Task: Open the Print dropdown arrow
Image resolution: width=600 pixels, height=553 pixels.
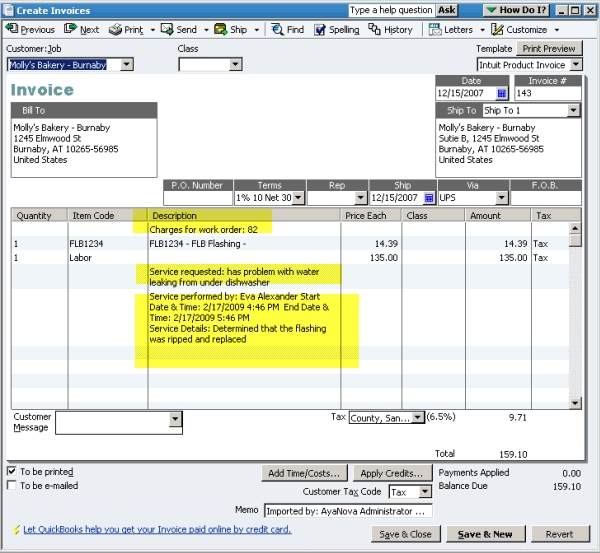Action: [x=153, y=30]
